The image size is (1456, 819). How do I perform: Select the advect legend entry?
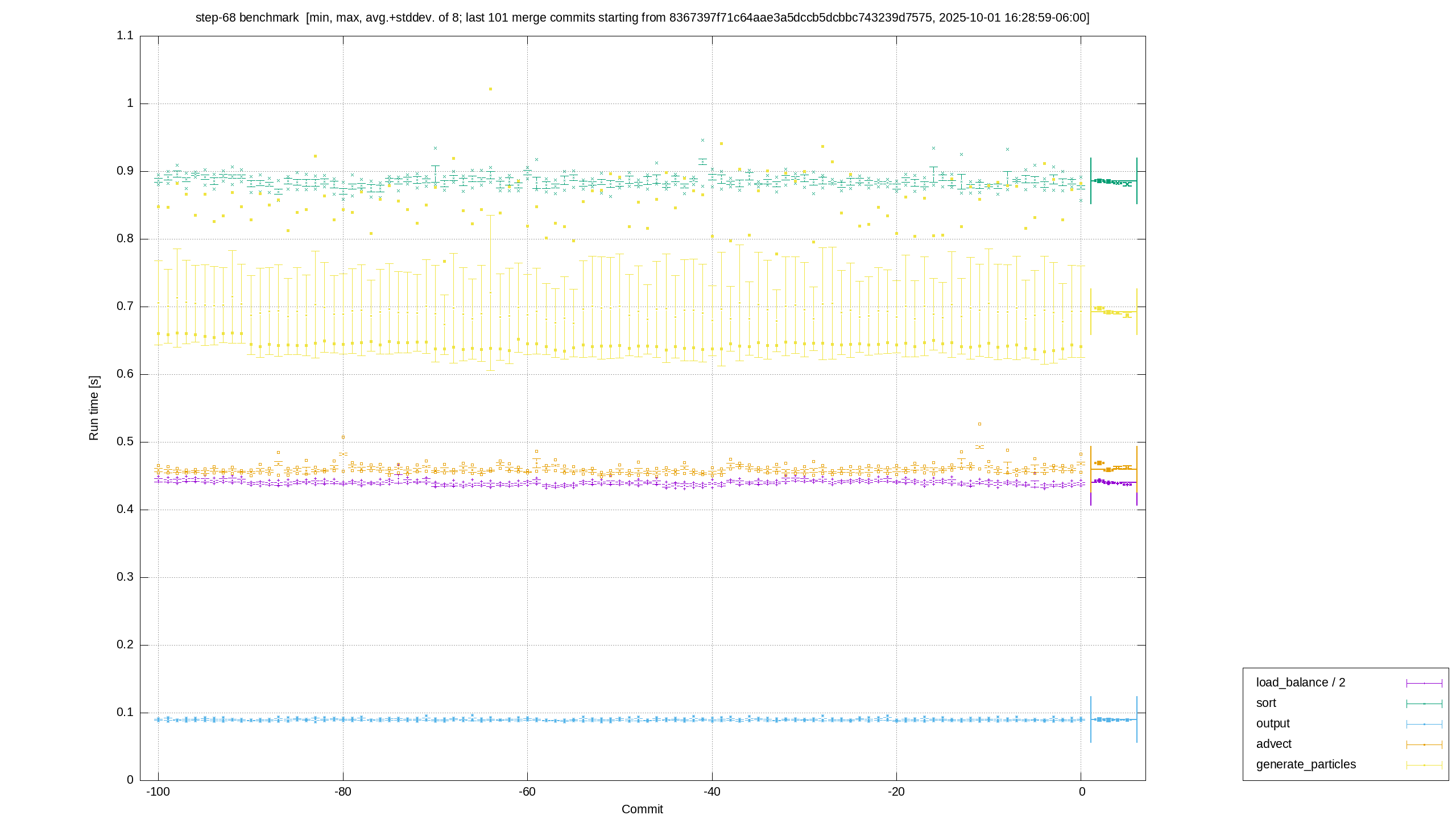(1274, 744)
